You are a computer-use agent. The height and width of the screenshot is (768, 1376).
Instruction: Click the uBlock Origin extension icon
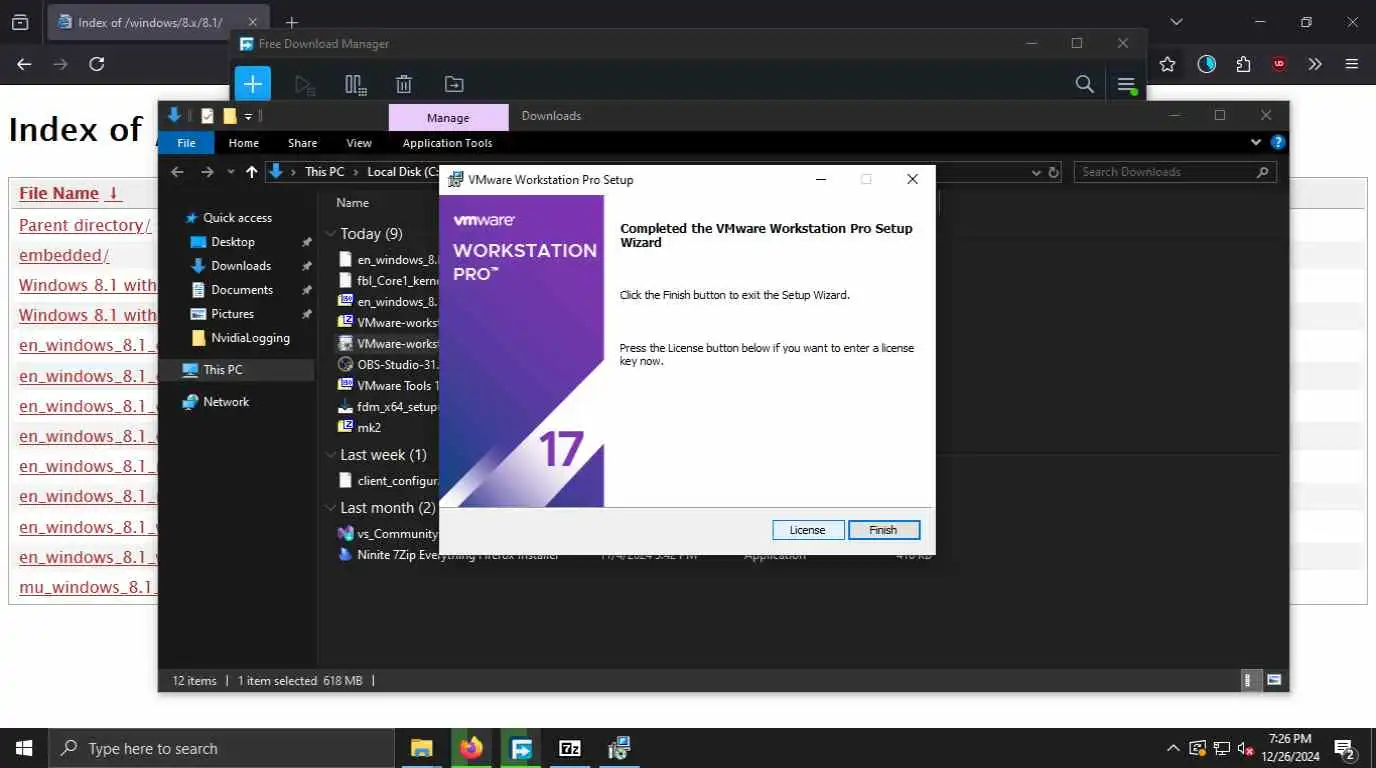(x=1279, y=64)
